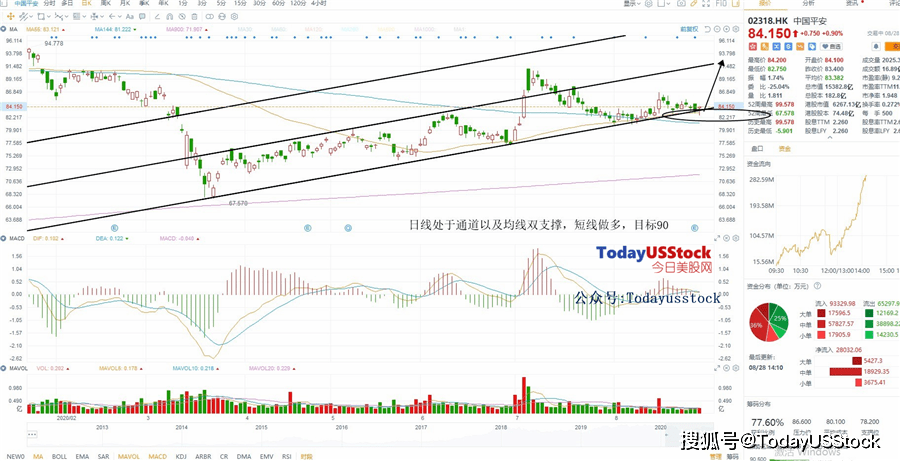Open the layout square dropdown in top bar
This screenshot has width=900, height=461.
coord(665,3)
